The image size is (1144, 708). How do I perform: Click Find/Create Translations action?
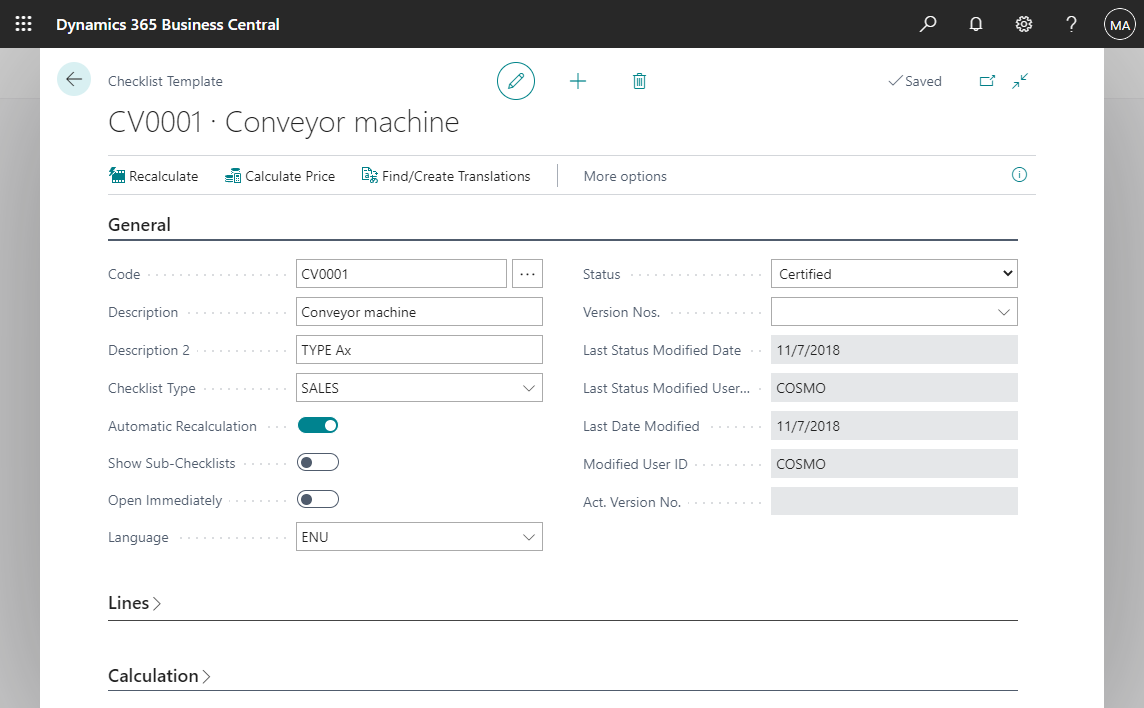(446, 176)
